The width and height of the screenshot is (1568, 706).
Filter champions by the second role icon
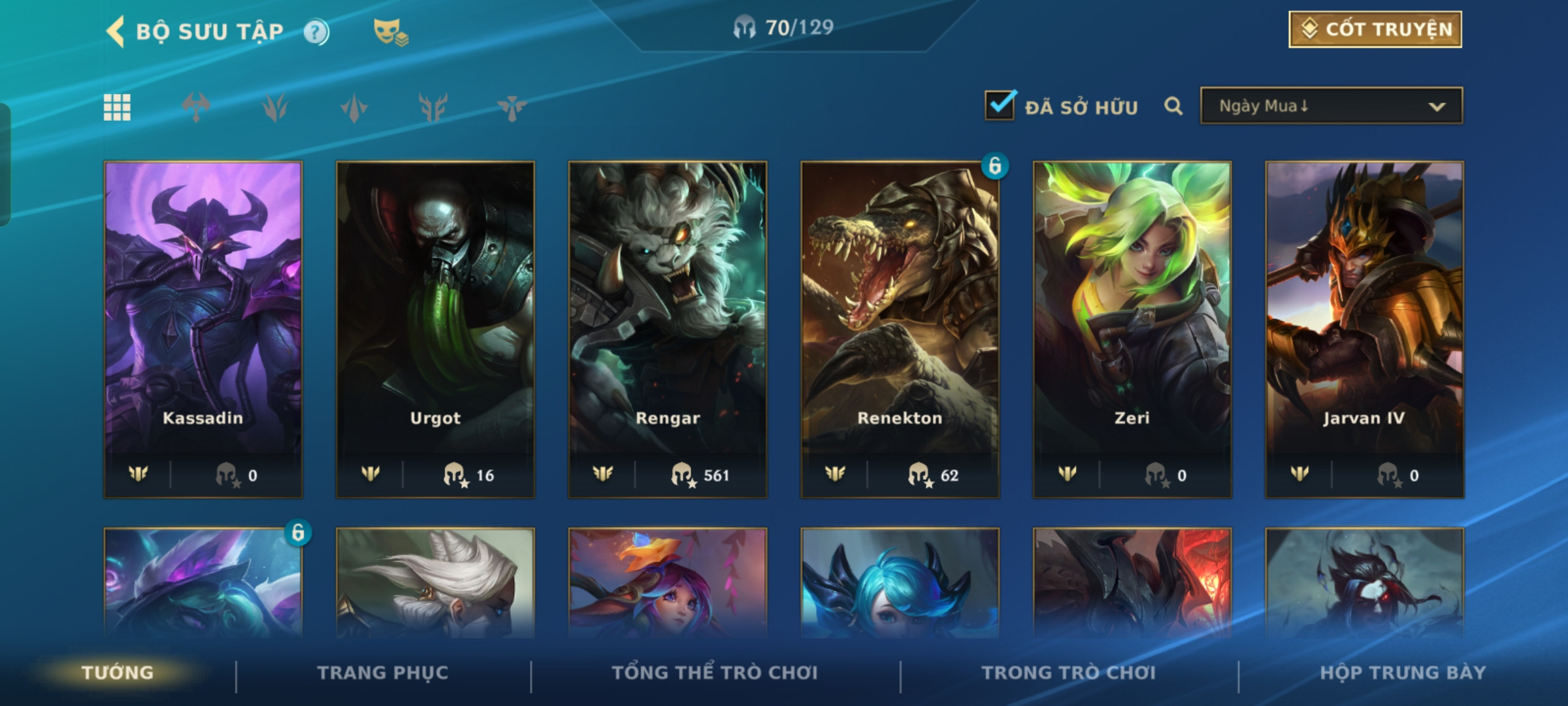pyautogui.click(x=275, y=107)
